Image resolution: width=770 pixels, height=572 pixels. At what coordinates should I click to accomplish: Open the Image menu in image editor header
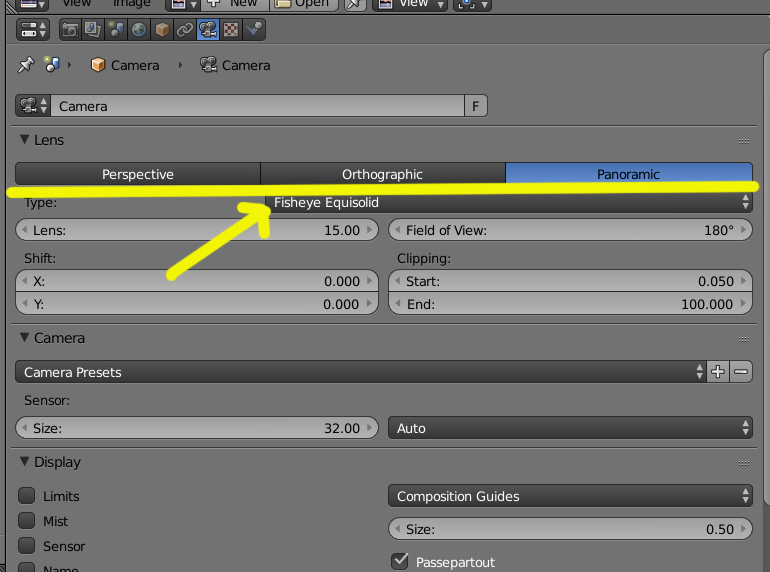tap(131, 3)
